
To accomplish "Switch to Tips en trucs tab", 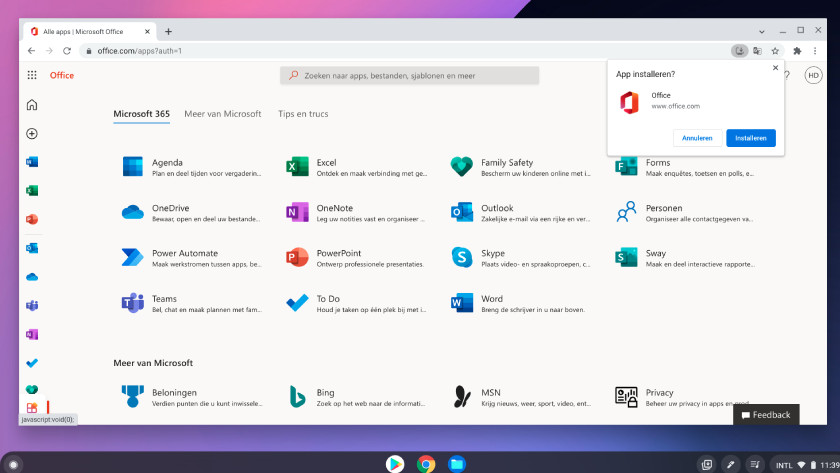I will tap(303, 114).
